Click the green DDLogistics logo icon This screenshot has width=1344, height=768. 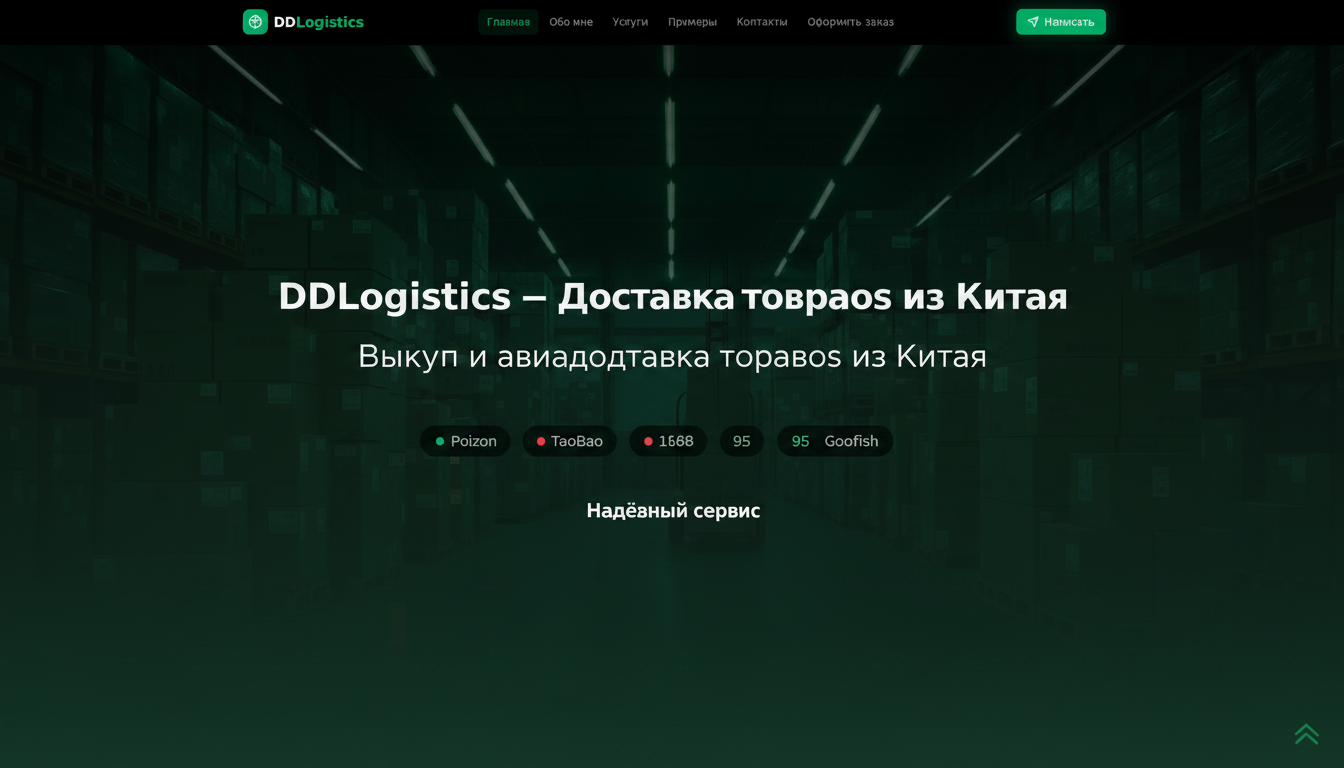coord(255,22)
